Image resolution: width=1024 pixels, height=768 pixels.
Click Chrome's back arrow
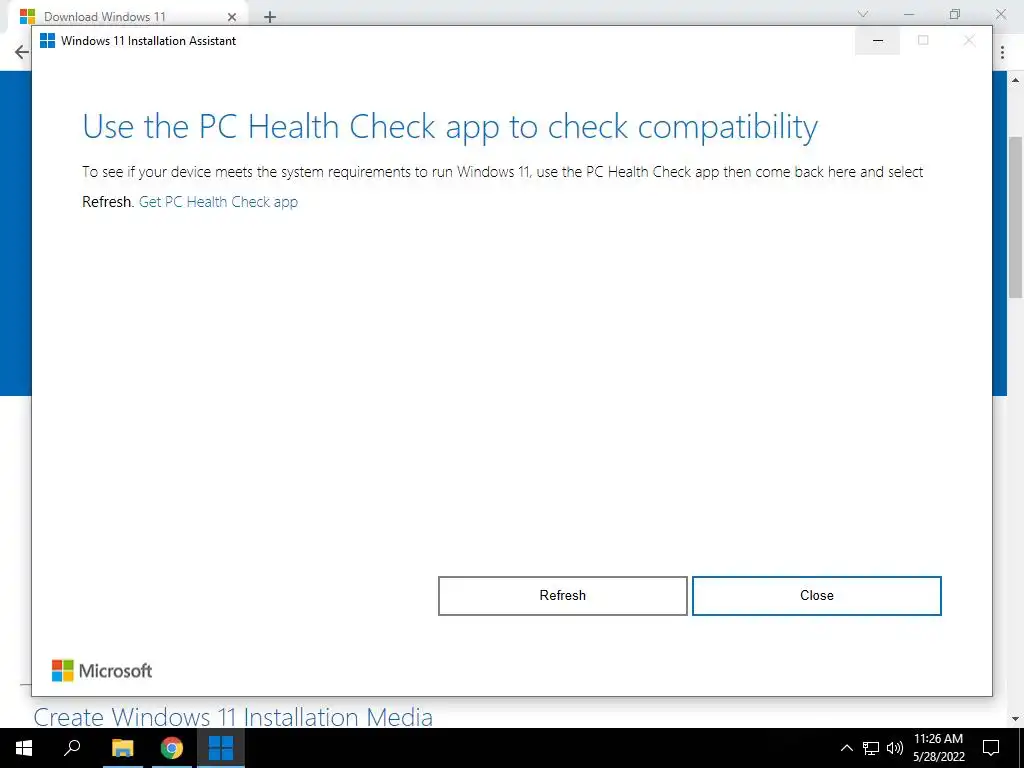22,52
